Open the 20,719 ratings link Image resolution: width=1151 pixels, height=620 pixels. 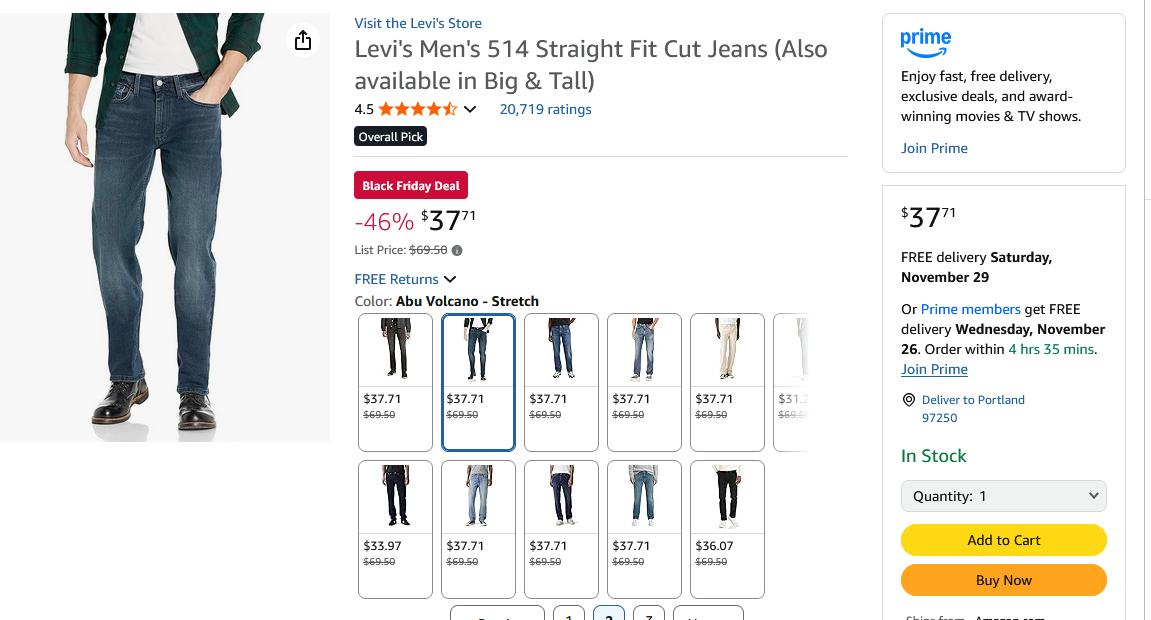point(545,109)
